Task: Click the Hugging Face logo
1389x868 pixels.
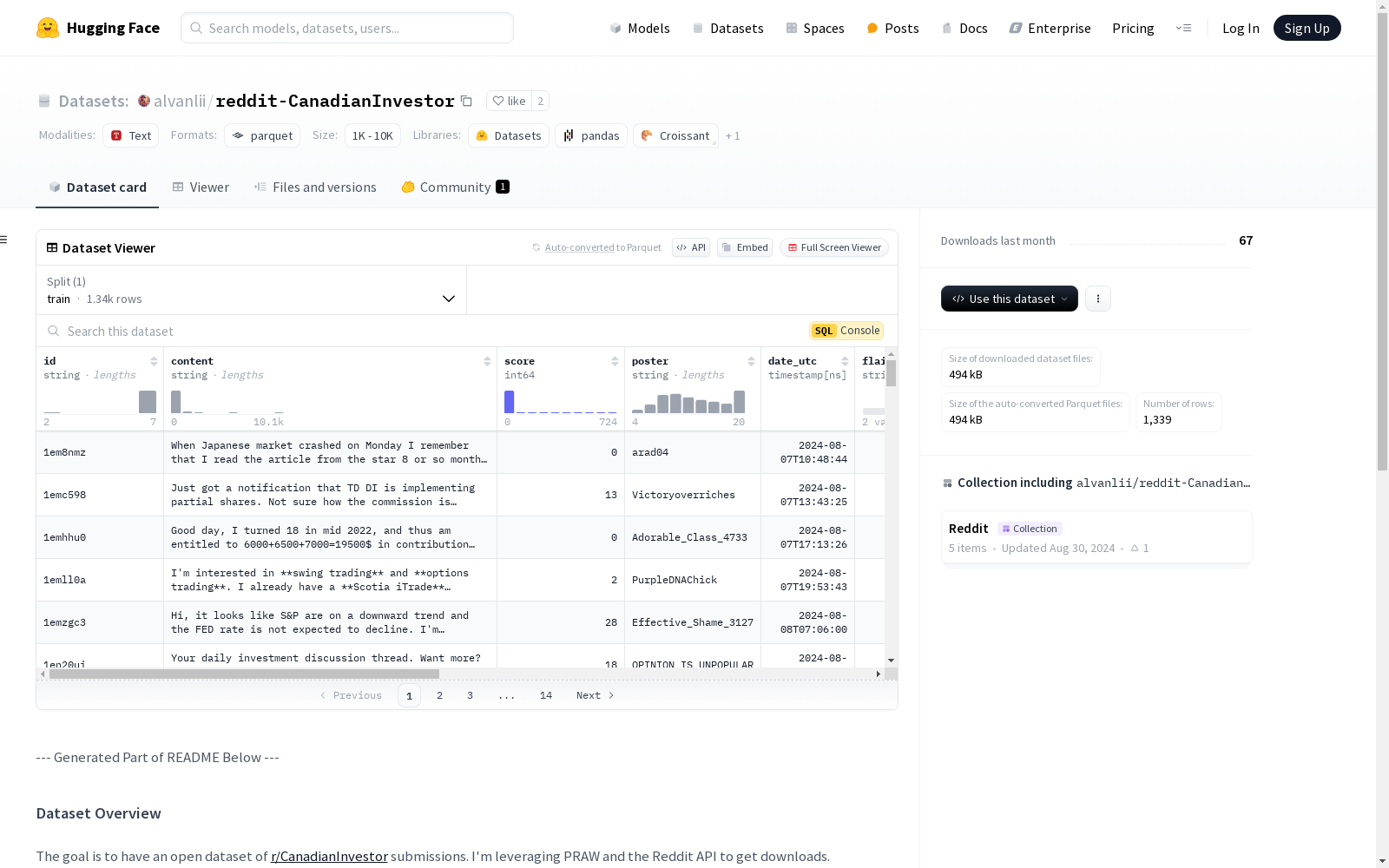Action: click(x=98, y=28)
